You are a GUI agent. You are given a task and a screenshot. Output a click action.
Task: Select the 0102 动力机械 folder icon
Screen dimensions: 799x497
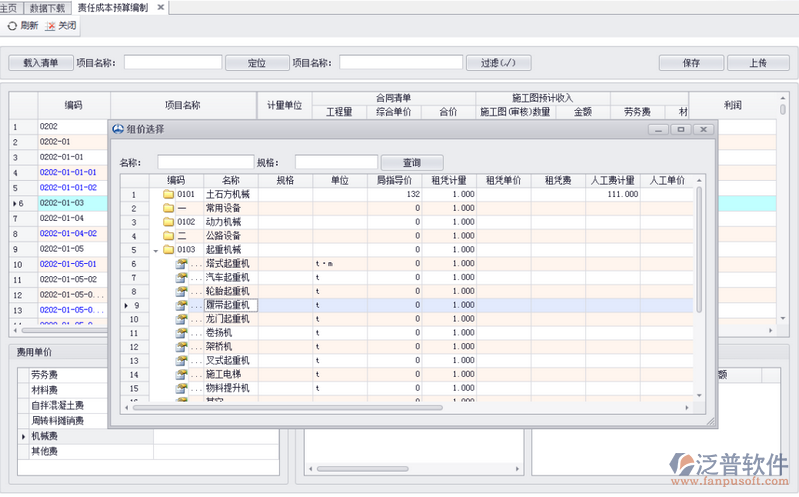click(168, 222)
